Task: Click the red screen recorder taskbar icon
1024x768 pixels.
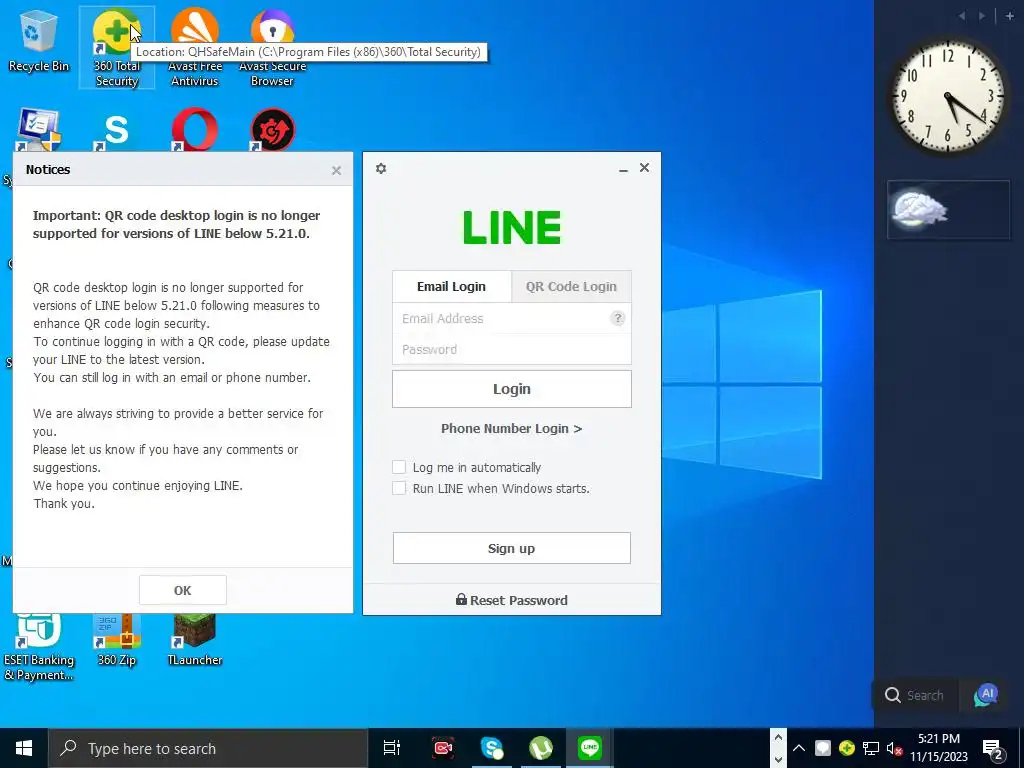Action: 443,748
